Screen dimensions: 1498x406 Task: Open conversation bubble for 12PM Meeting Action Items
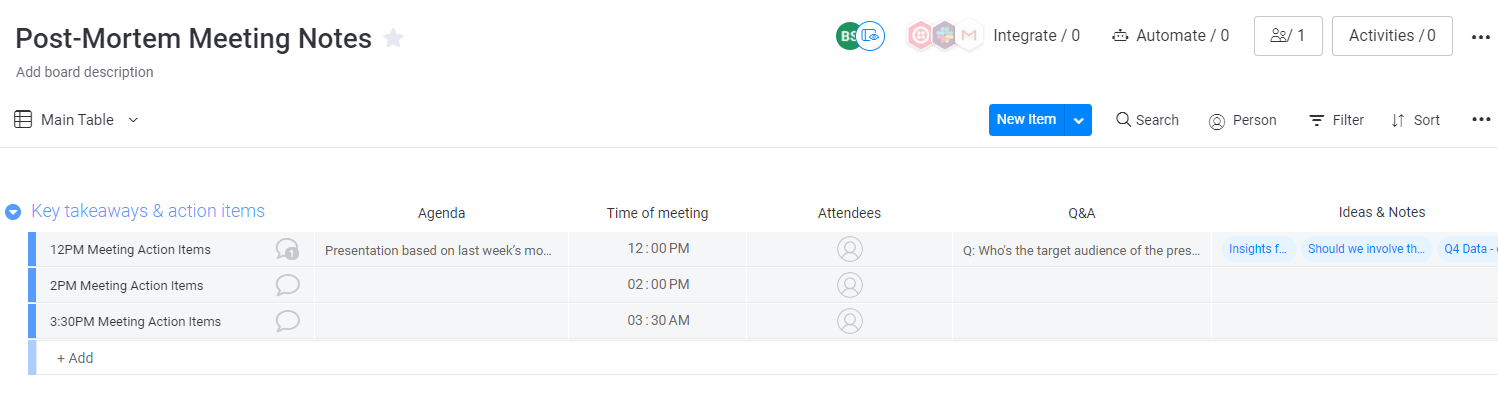pos(287,249)
